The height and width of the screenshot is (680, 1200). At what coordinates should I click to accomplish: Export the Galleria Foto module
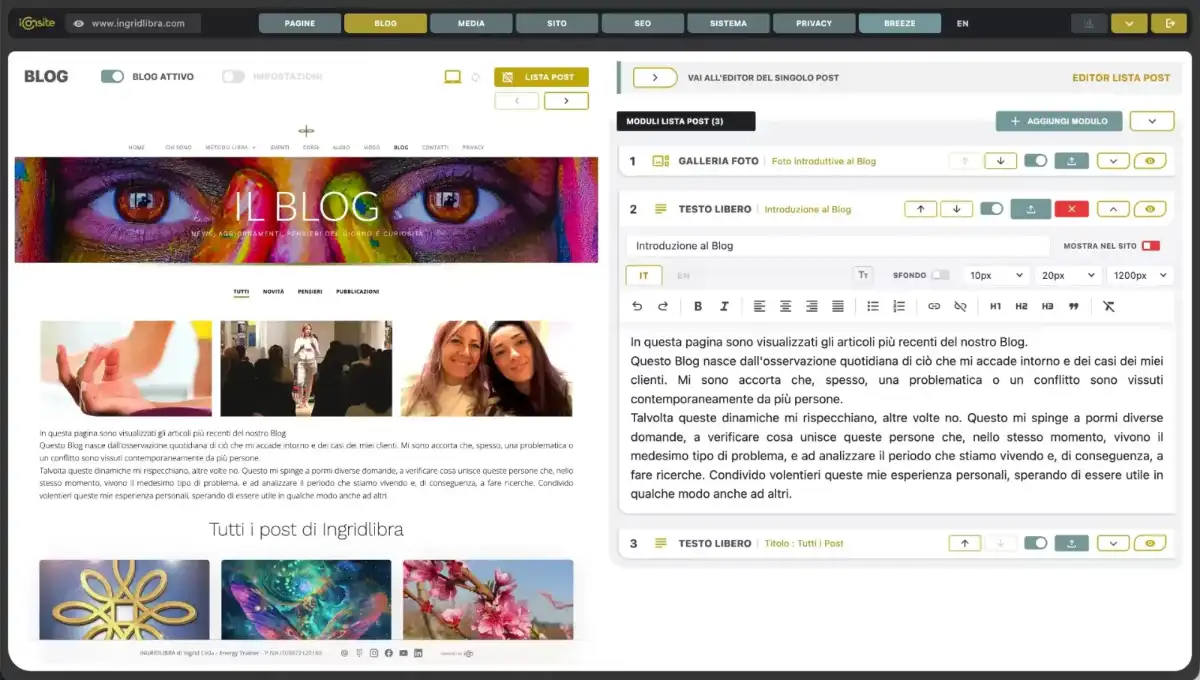tap(1071, 160)
